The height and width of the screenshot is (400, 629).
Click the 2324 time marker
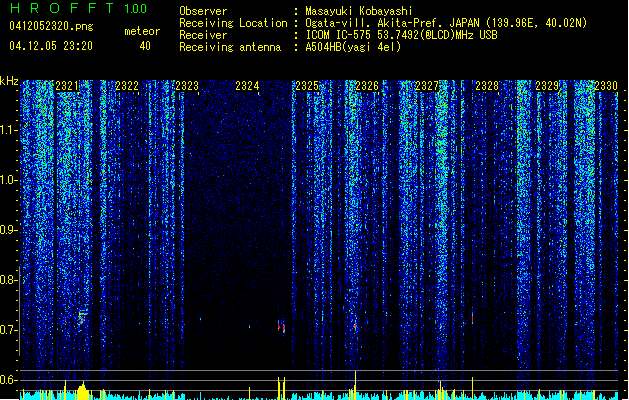[247, 86]
